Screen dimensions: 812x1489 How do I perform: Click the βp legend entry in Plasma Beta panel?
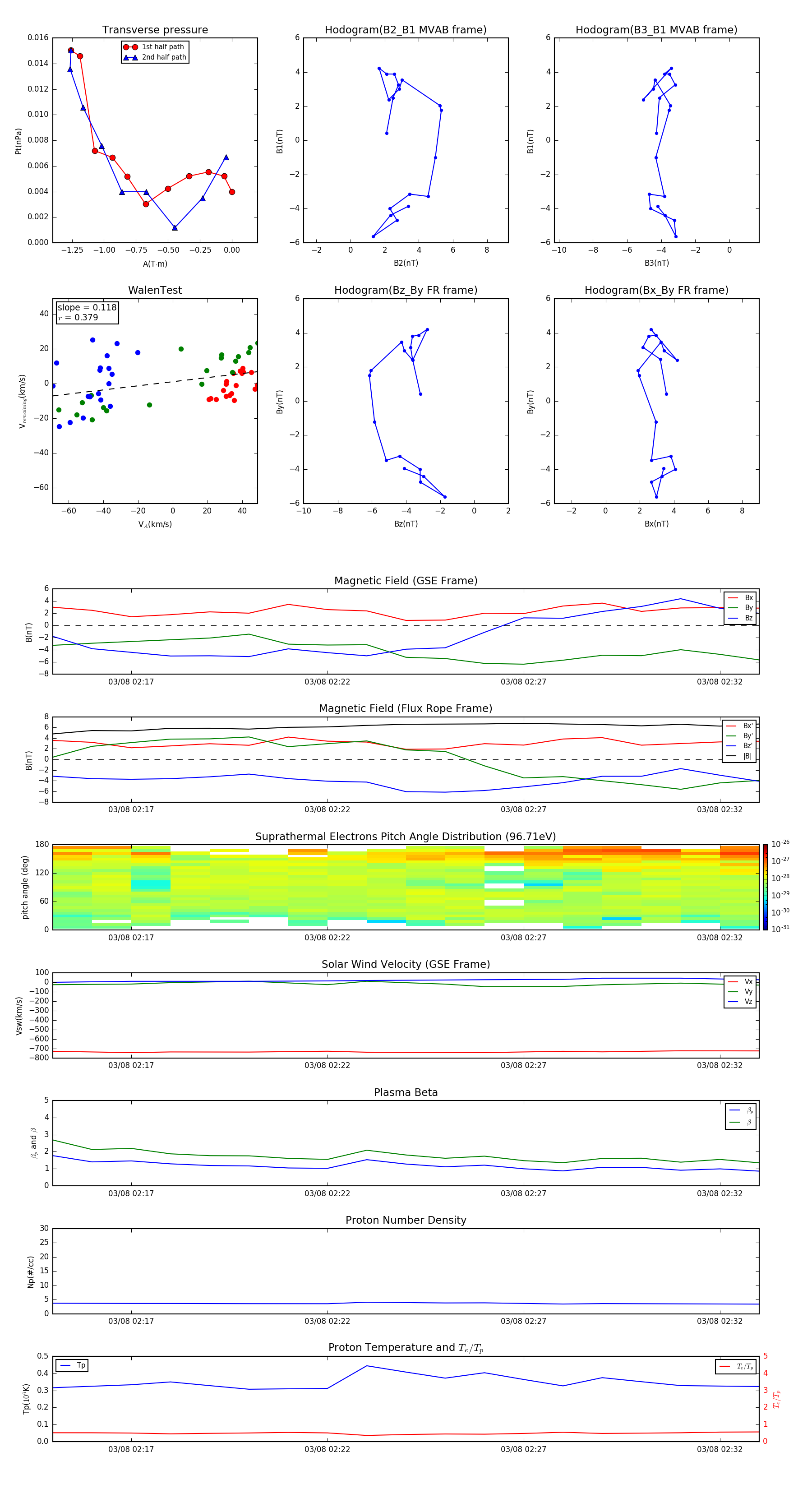point(741,1110)
